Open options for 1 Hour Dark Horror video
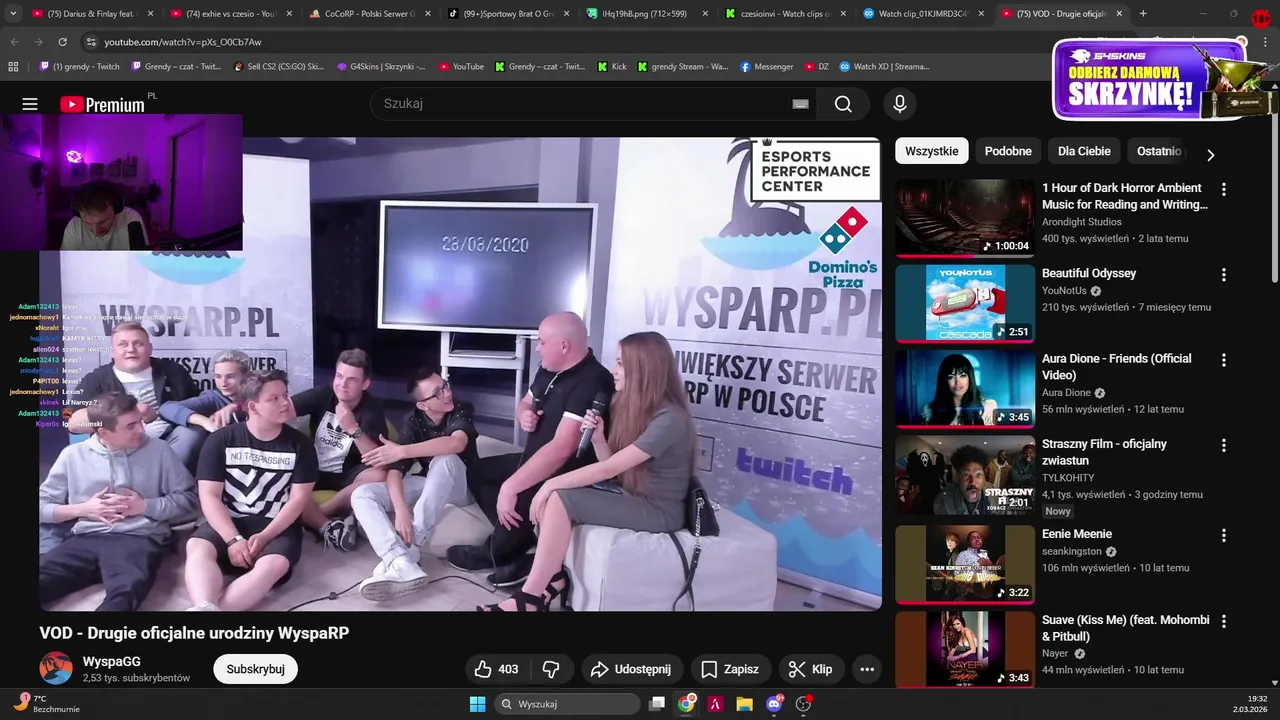Viewport: 1280px width, 720px height. (1223, 189)
